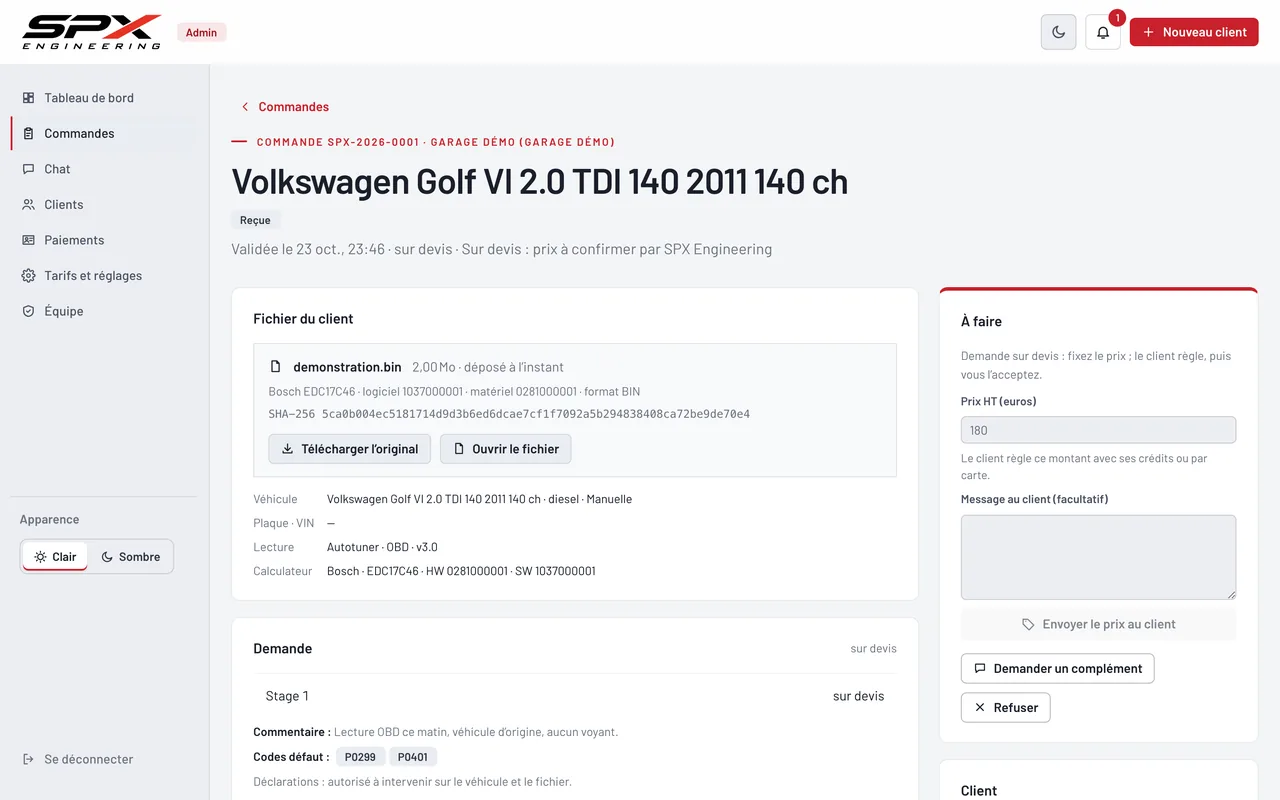Click the file icon next to demonstration.bin
Screen dimensions: 1280x800
pos(276,367)
